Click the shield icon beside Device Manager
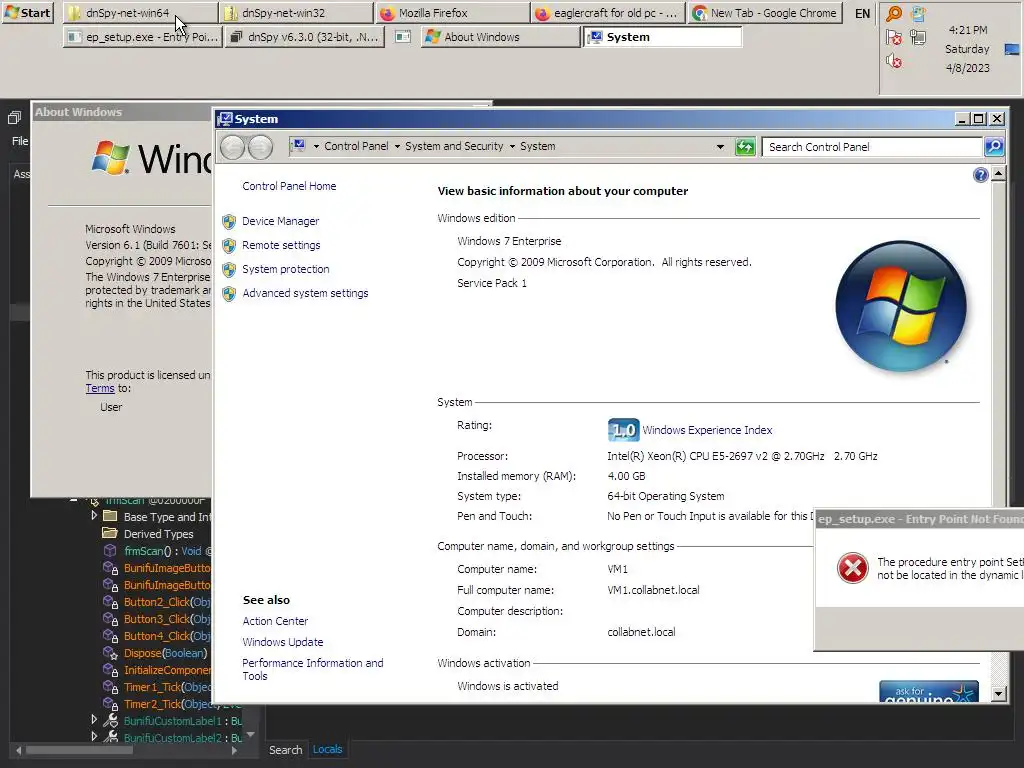The height and width of the screenshot is (768, 1024). point(229,222)
